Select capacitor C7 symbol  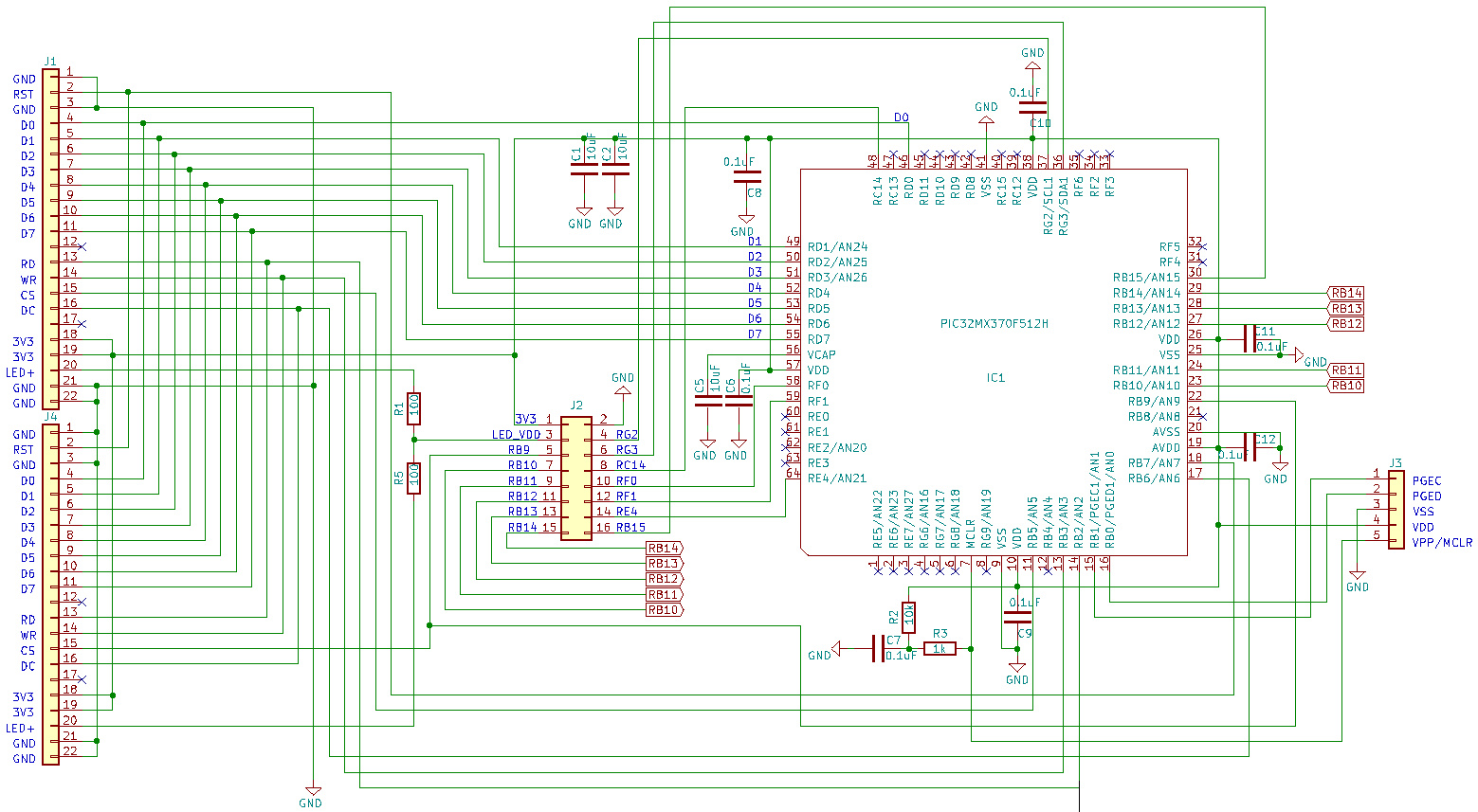click(x=877, y=649)
